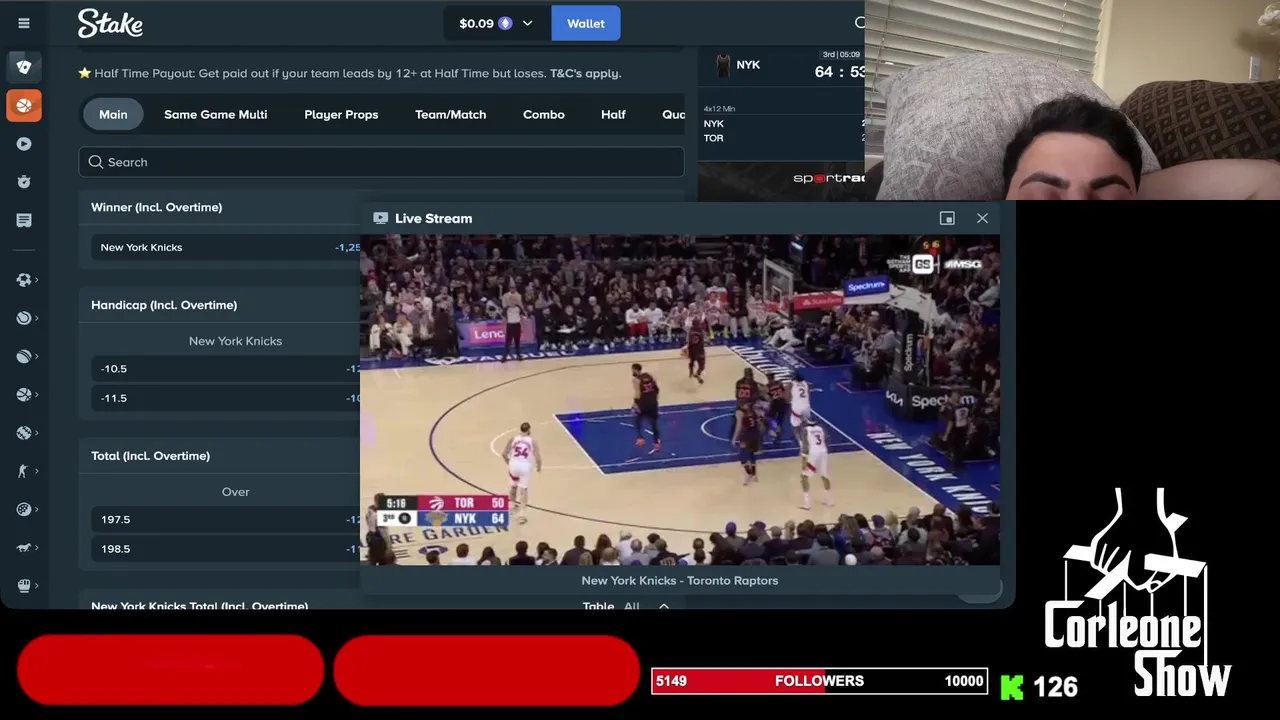Viewport: 1280px width, 720px height.
Task: Expand the horse racing submenu chevron
Action: pyautogui.click(x=37, y=547)
